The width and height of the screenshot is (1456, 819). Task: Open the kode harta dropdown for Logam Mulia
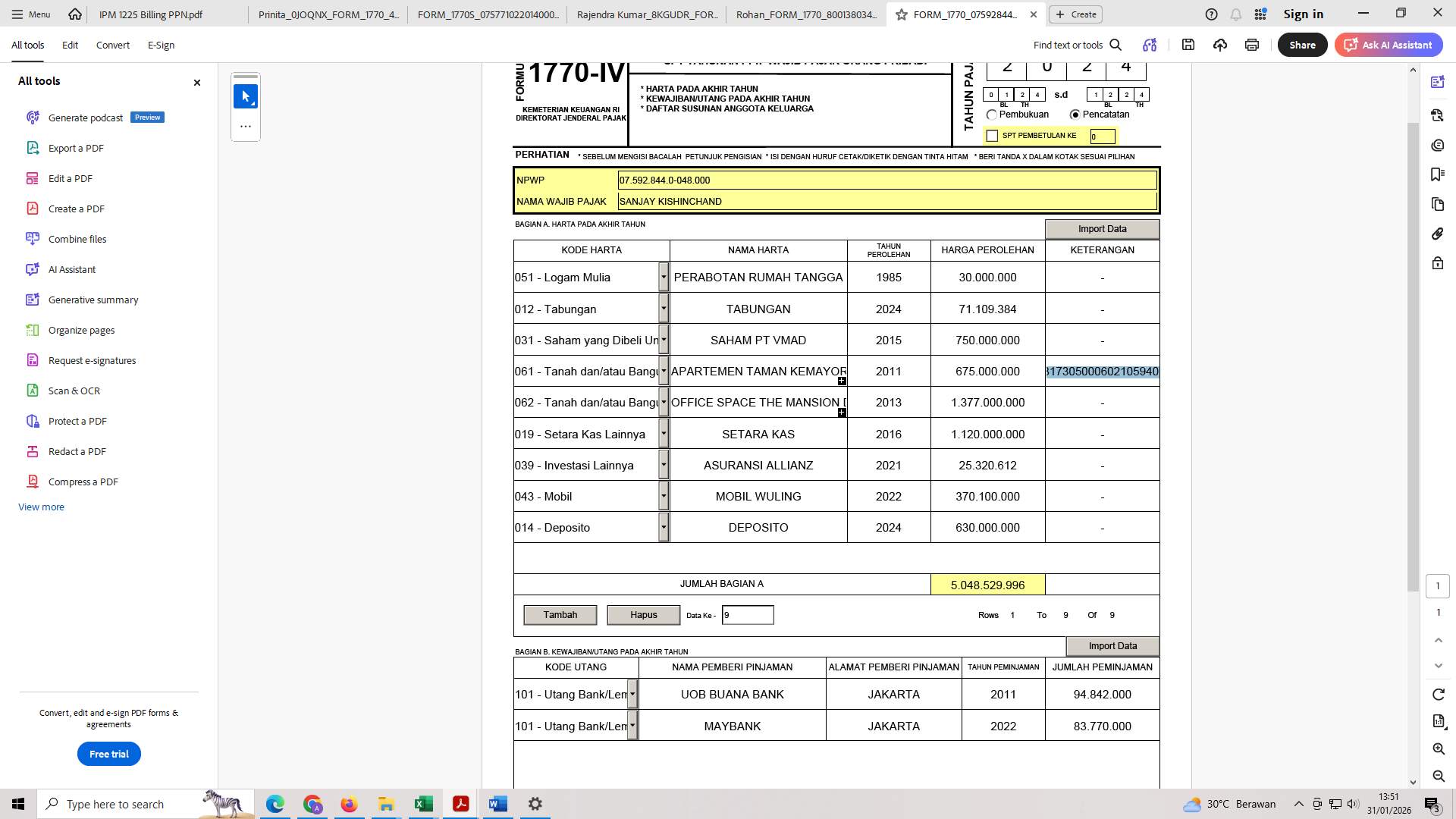click(664, 277)
